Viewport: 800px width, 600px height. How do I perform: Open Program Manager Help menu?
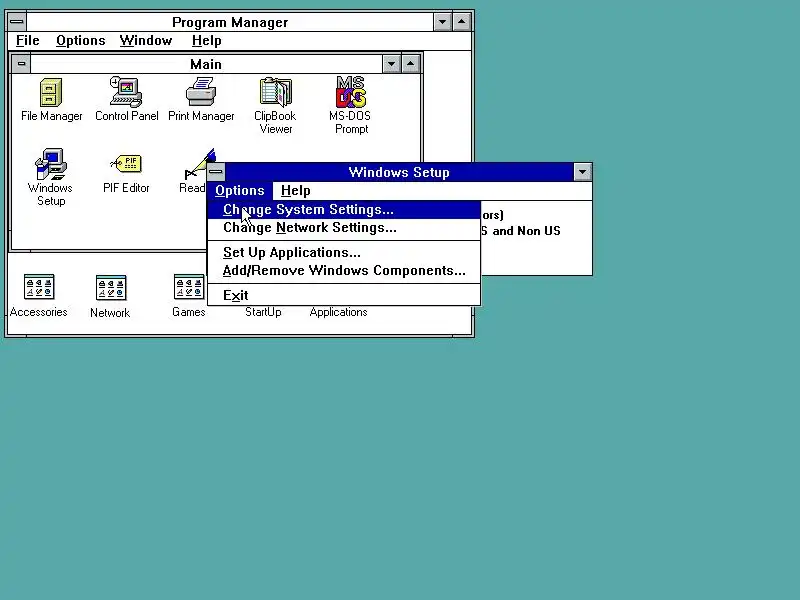point(207,41)
